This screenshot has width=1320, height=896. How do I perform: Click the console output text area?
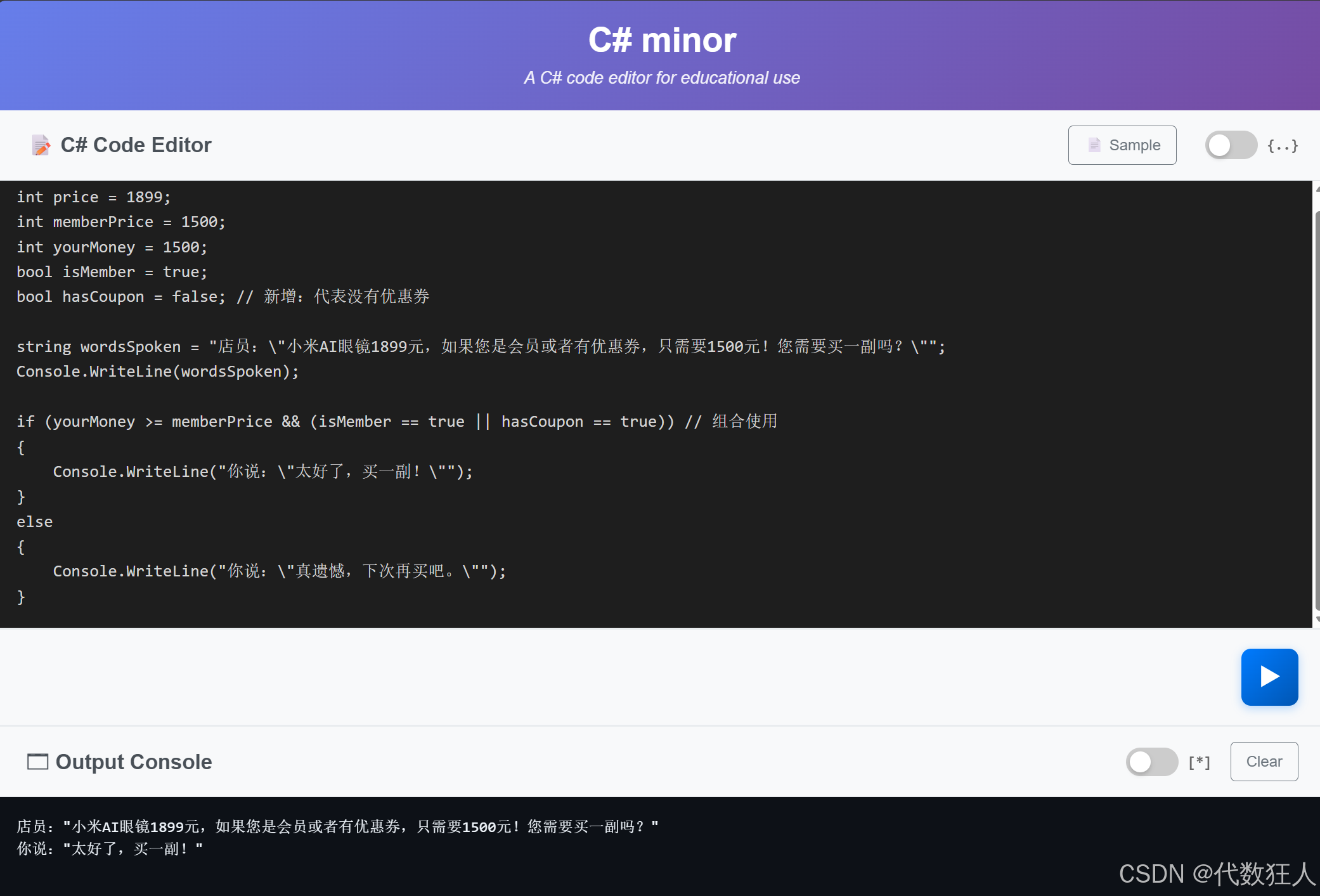[317, 837]
